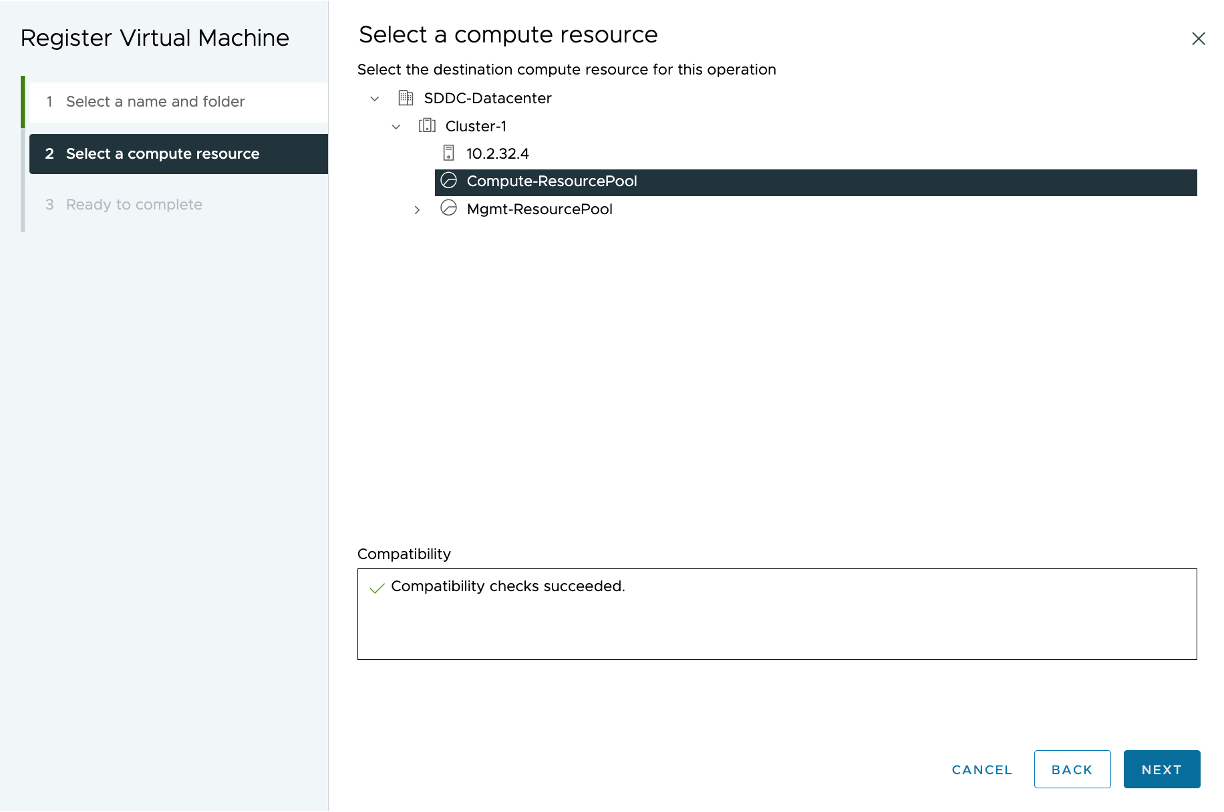
Task: Expand the Mgmt-ResourcePool node
Action: click(x=417, y=210)
